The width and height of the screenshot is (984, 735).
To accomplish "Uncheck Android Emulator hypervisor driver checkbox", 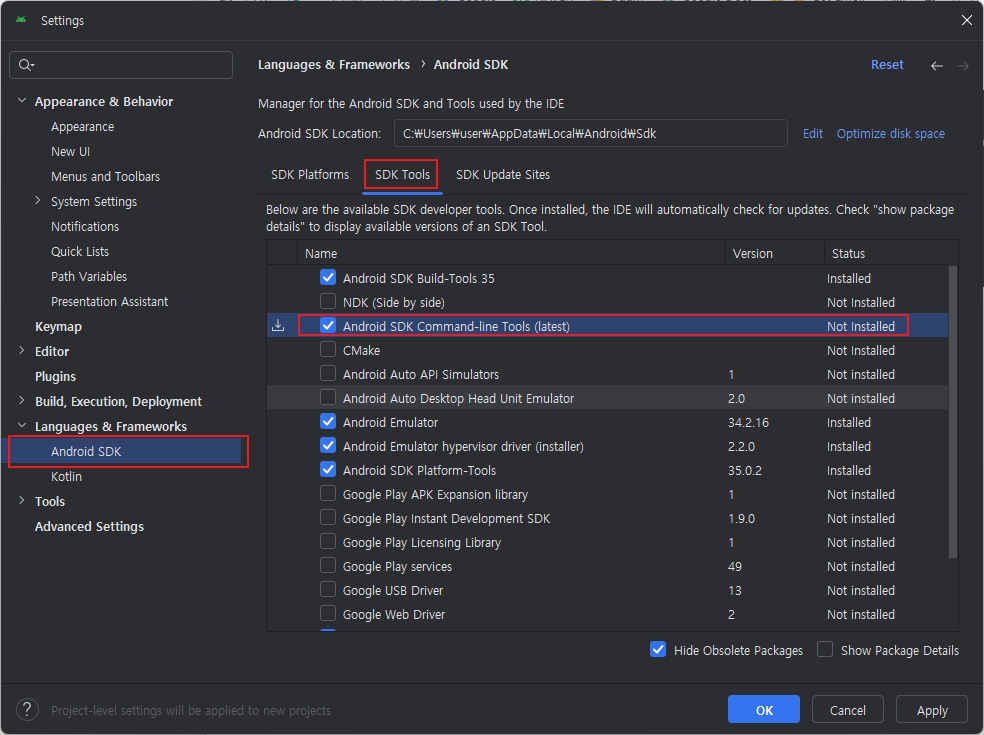I will 328,445.
